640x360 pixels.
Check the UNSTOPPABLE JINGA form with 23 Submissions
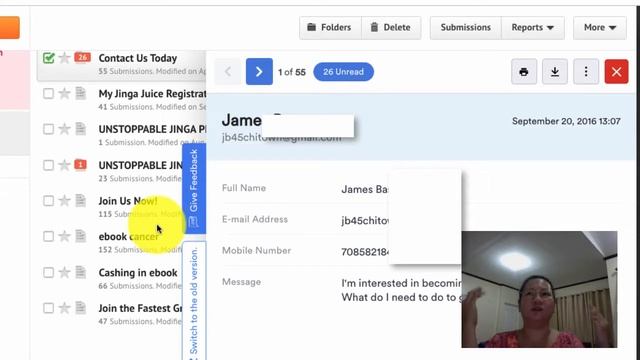(x=48, y=165)
